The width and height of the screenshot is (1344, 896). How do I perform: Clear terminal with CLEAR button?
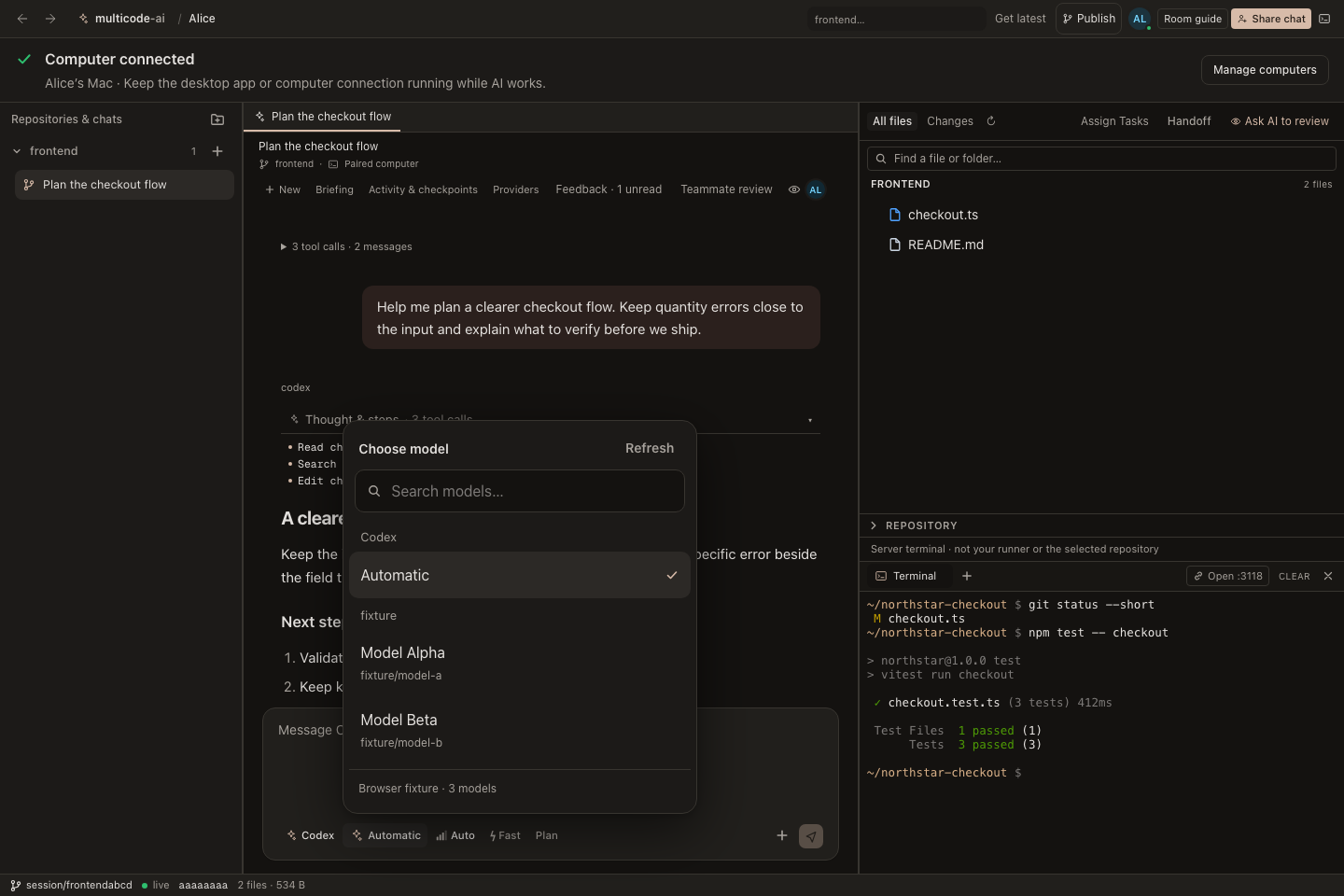click(x=1295, y=576)
